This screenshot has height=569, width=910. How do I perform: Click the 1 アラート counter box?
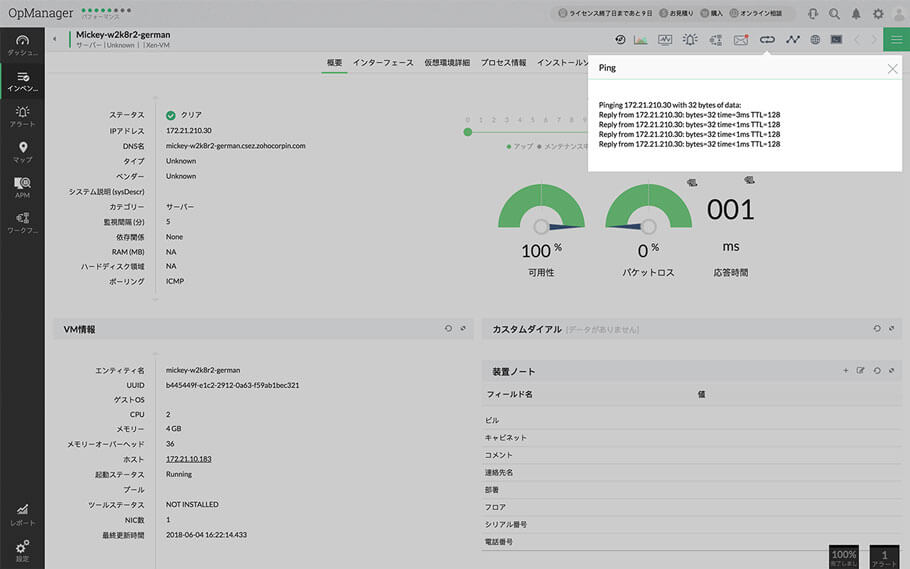point(884,557)
